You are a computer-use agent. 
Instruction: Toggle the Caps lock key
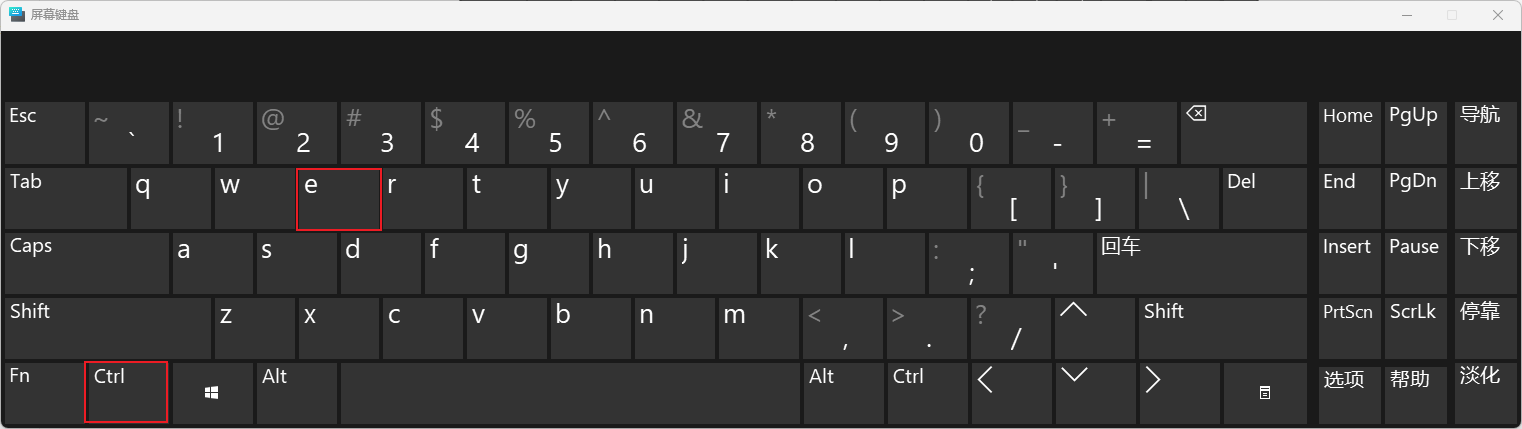pos(86,263)
